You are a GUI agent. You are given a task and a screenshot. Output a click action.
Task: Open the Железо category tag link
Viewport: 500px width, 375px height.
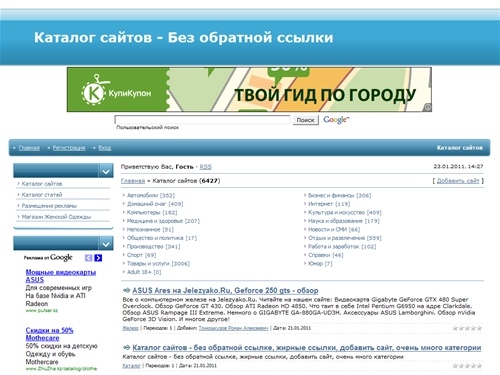pyautogui.click(x=130, y=328)
